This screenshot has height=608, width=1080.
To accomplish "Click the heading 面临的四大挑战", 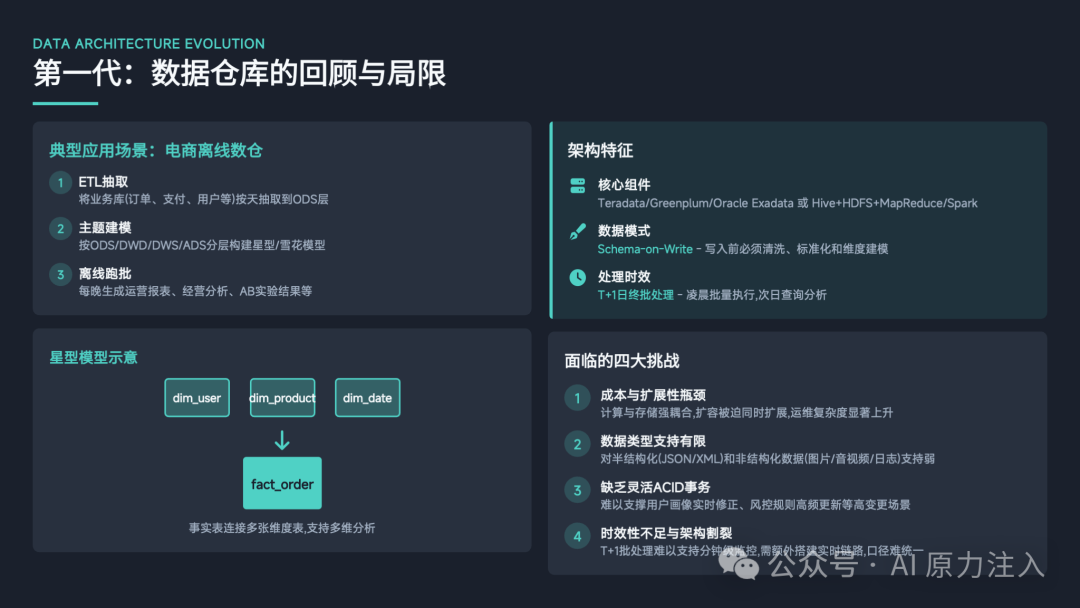I will (x=622, y=361).
